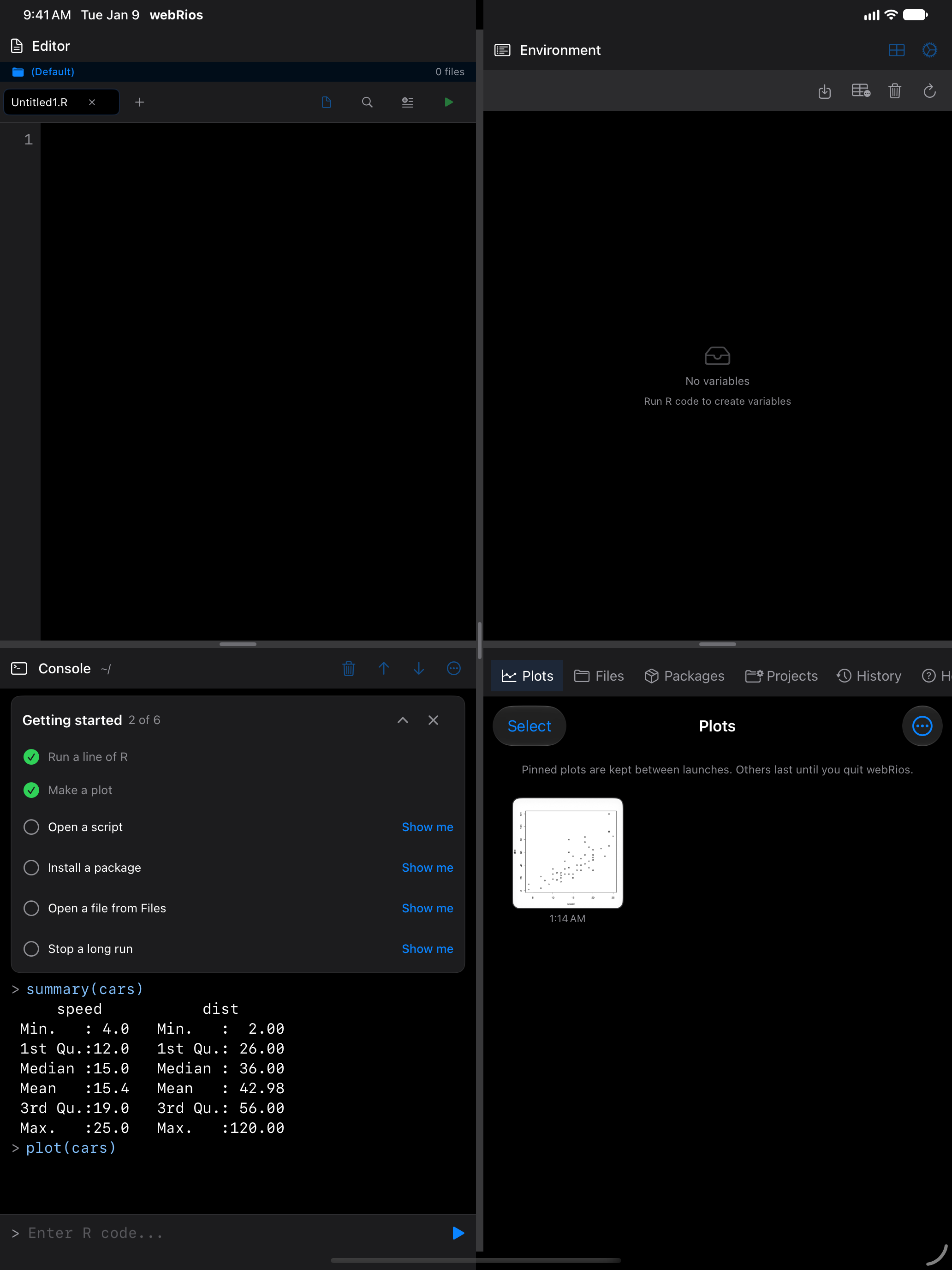Switch to the Projects tab

(781, 676)
